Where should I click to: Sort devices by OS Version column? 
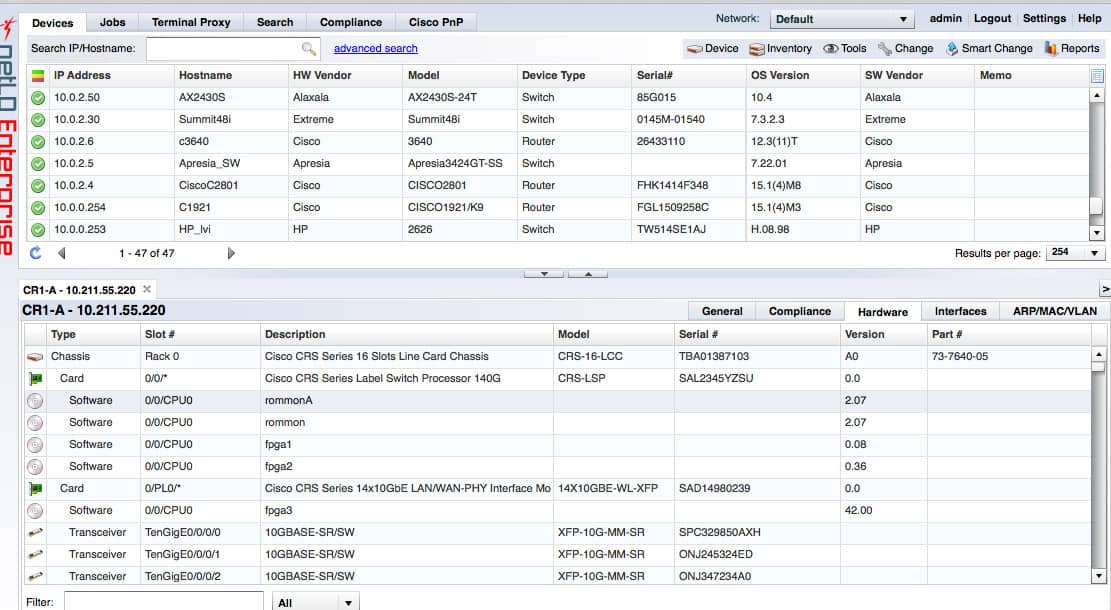[x=803, y=75]
